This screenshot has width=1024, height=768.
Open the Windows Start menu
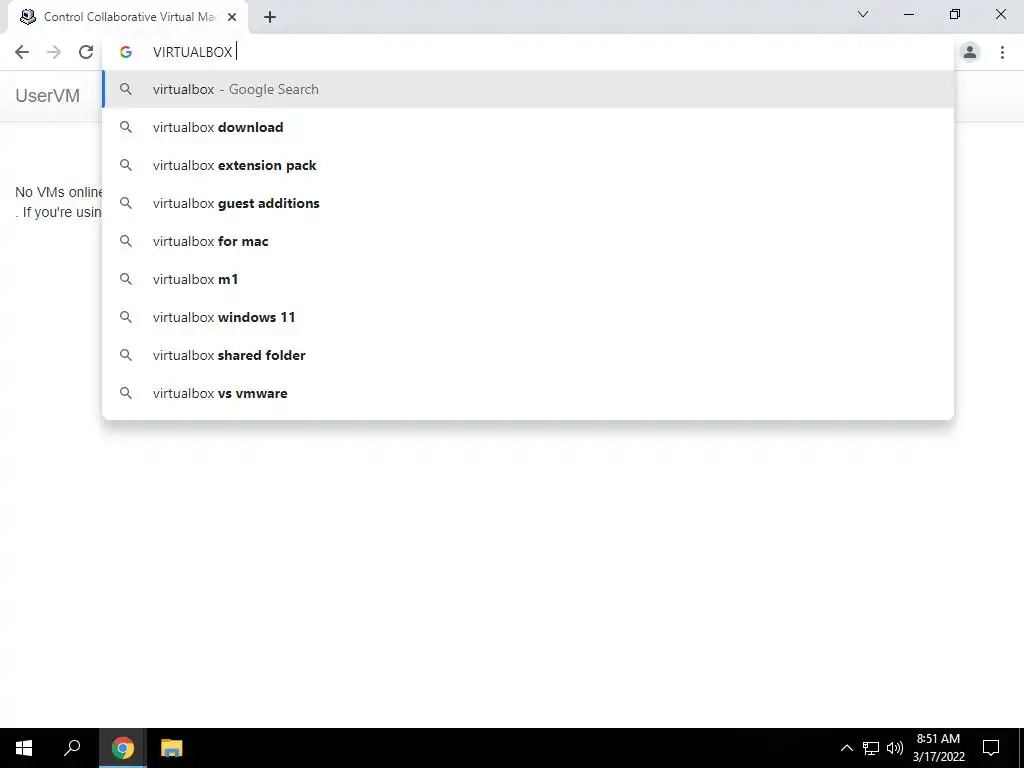tap(24, 748)
